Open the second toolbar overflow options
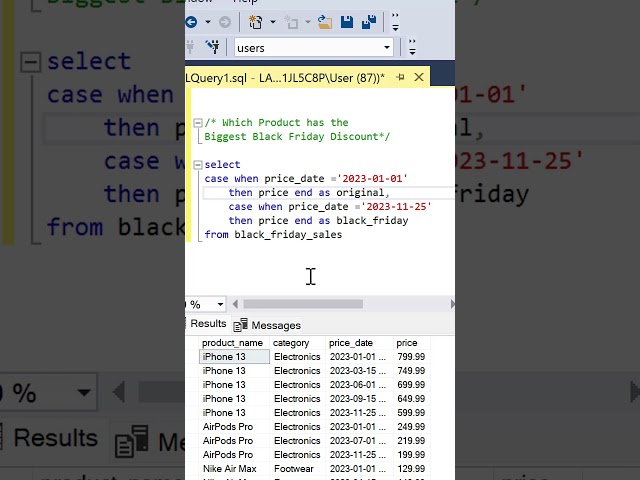The height and width of the screenshot is (480, 640). pyautogui.click(x=412, y=47)
